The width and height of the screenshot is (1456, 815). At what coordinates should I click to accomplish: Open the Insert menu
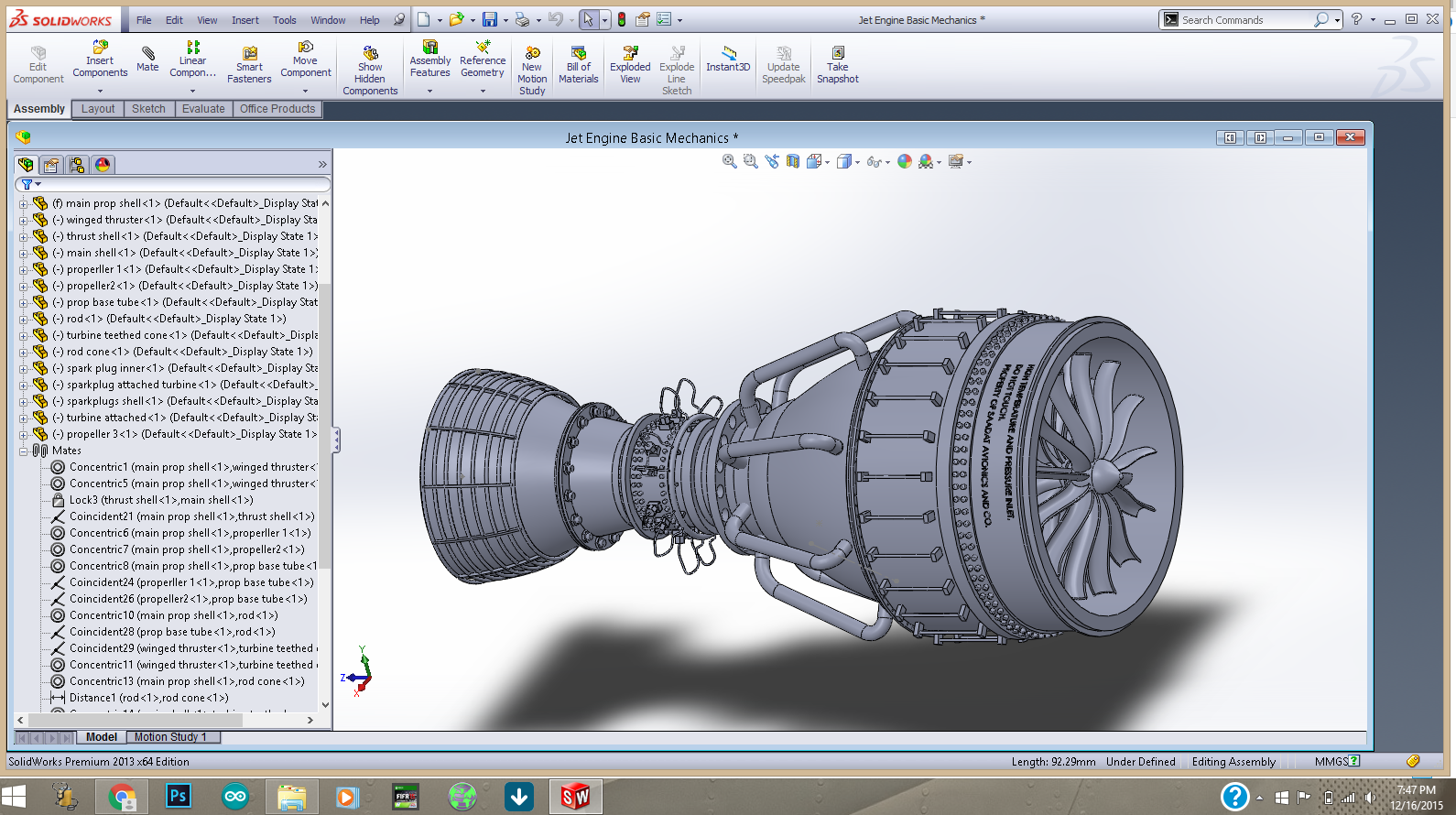click(244, 20)
